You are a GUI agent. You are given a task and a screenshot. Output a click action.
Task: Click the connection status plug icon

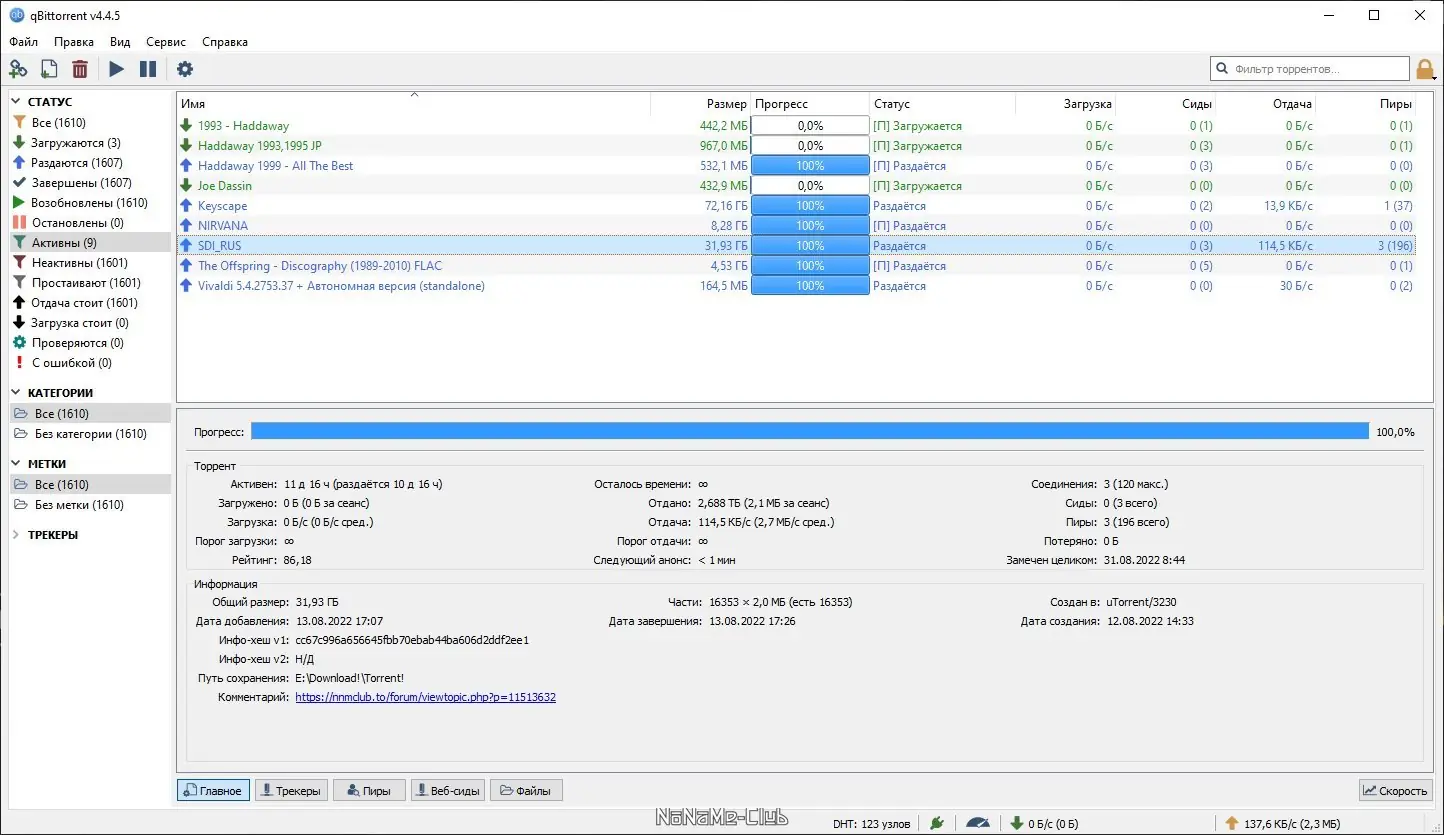point(937,823)
